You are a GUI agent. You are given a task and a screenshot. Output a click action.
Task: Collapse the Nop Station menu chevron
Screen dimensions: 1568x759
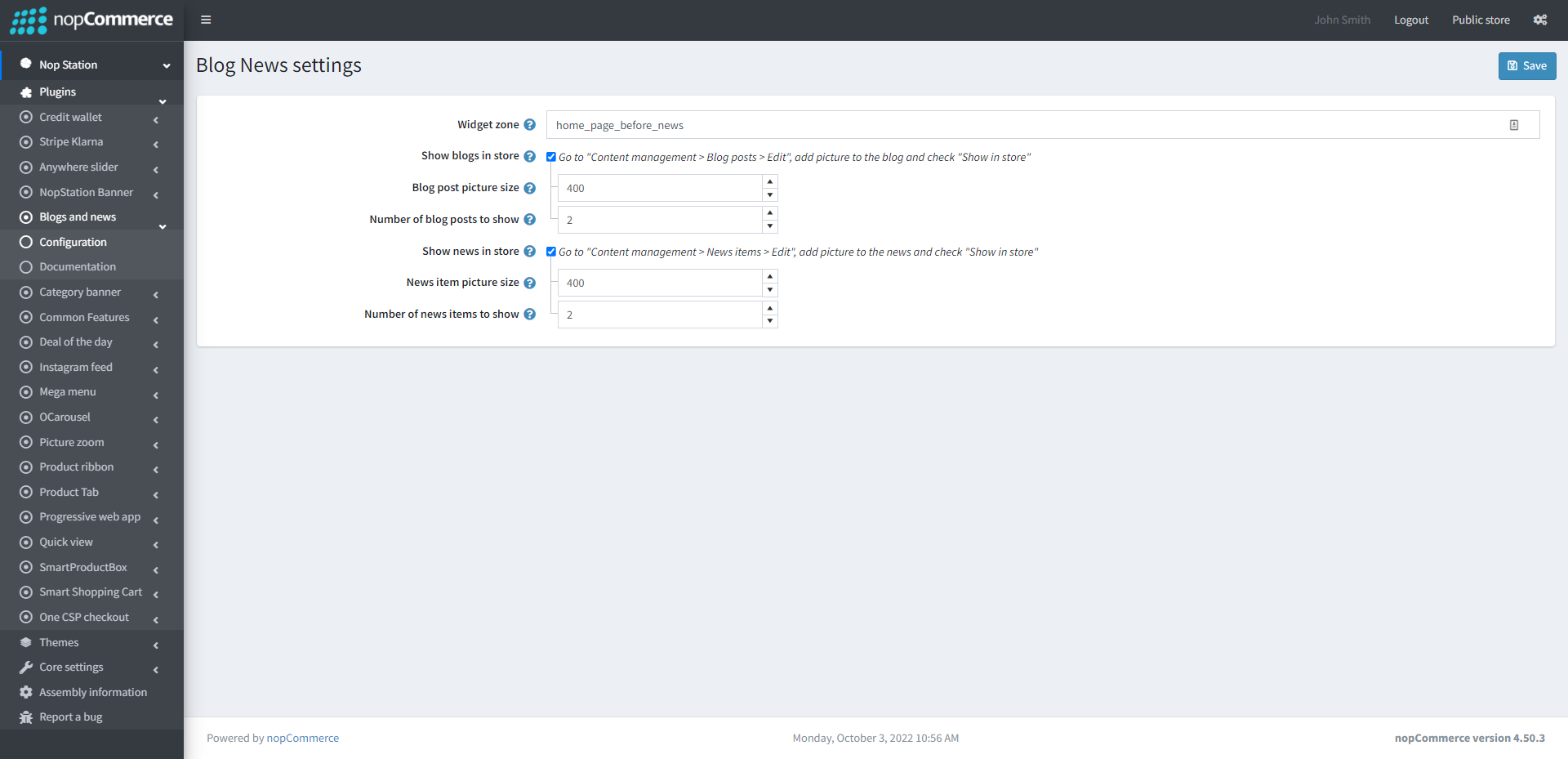click(x=167, y=65)
